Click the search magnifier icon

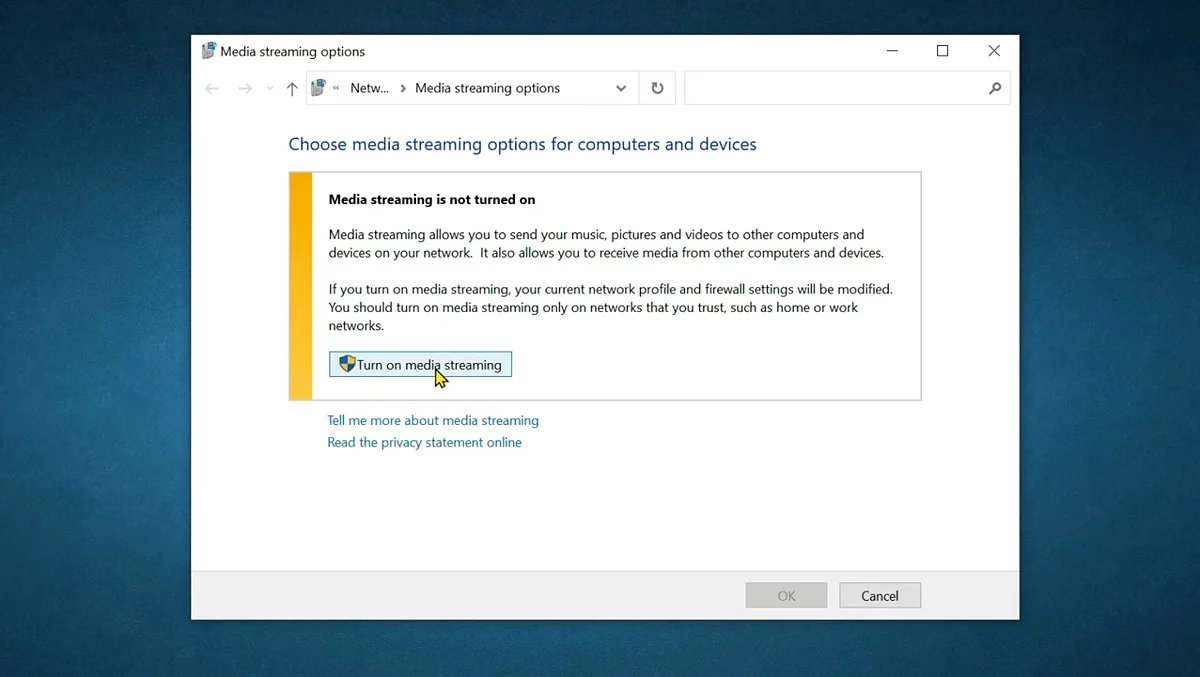coord(994,88)
